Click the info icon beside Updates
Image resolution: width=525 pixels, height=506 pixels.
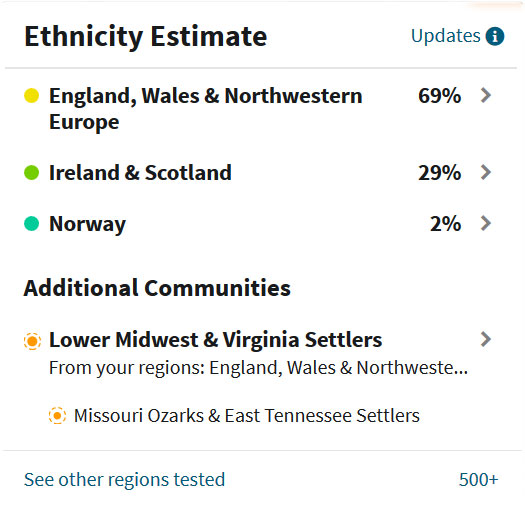495,36
